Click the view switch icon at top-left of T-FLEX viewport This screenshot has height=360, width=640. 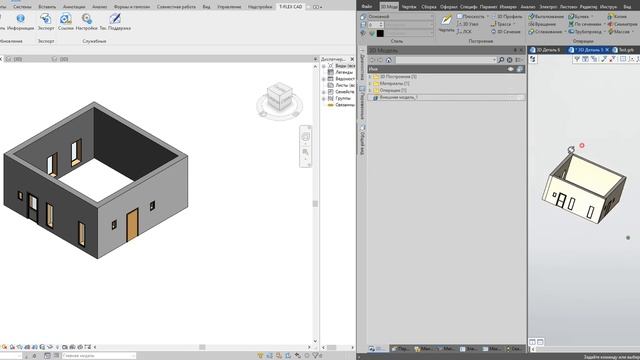click(x=532, y=59)
